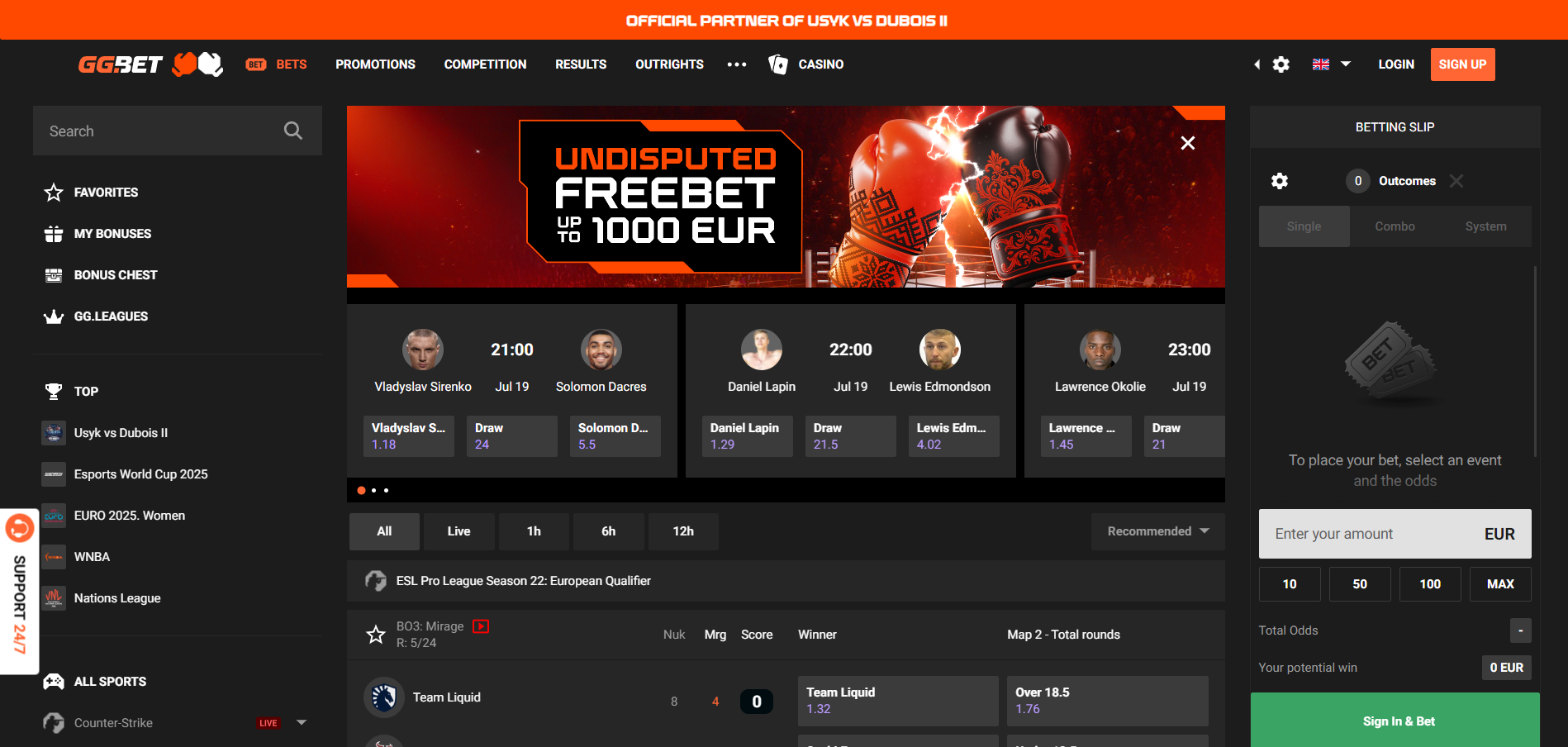This screenshot has width=1568, height=747.
Task: Favorite the BO3 Mirage match star
Action: [376, 635]
